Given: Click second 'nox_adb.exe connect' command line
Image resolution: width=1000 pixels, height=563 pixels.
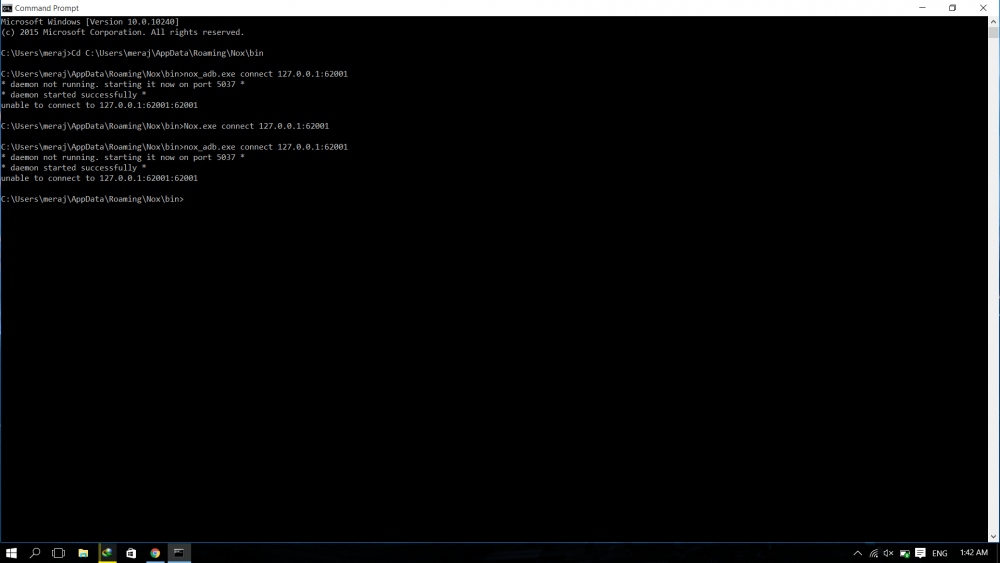Looking at the screenshot, I should (174, 147).
